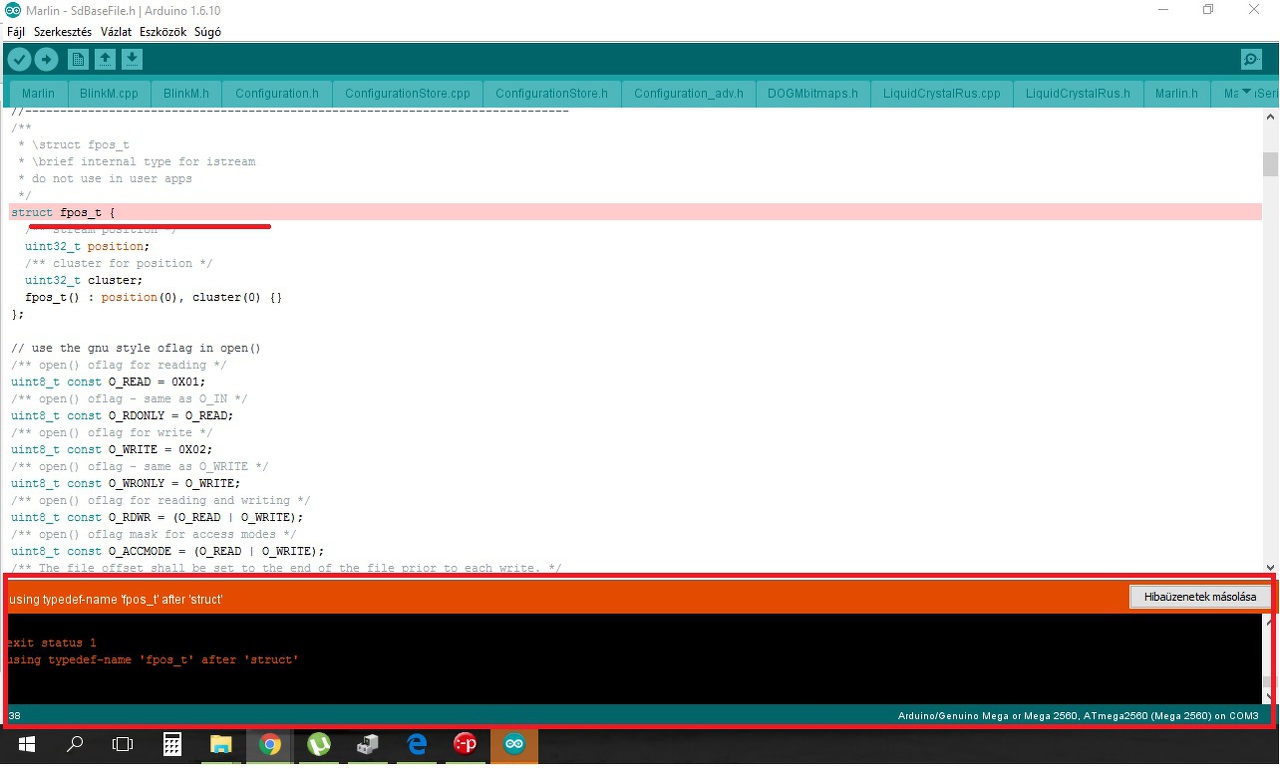
Task: Open the Fájl menu
Action: 16,32
